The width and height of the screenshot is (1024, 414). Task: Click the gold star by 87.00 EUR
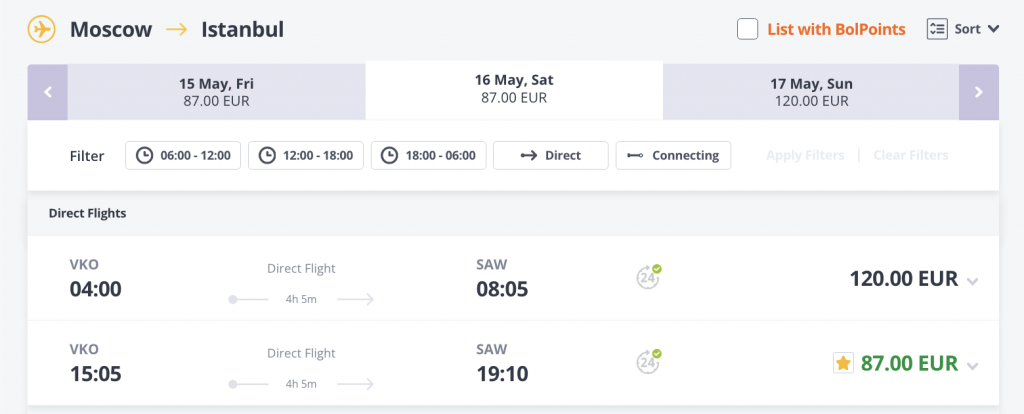pyautogui.click(x=843, y=363)
